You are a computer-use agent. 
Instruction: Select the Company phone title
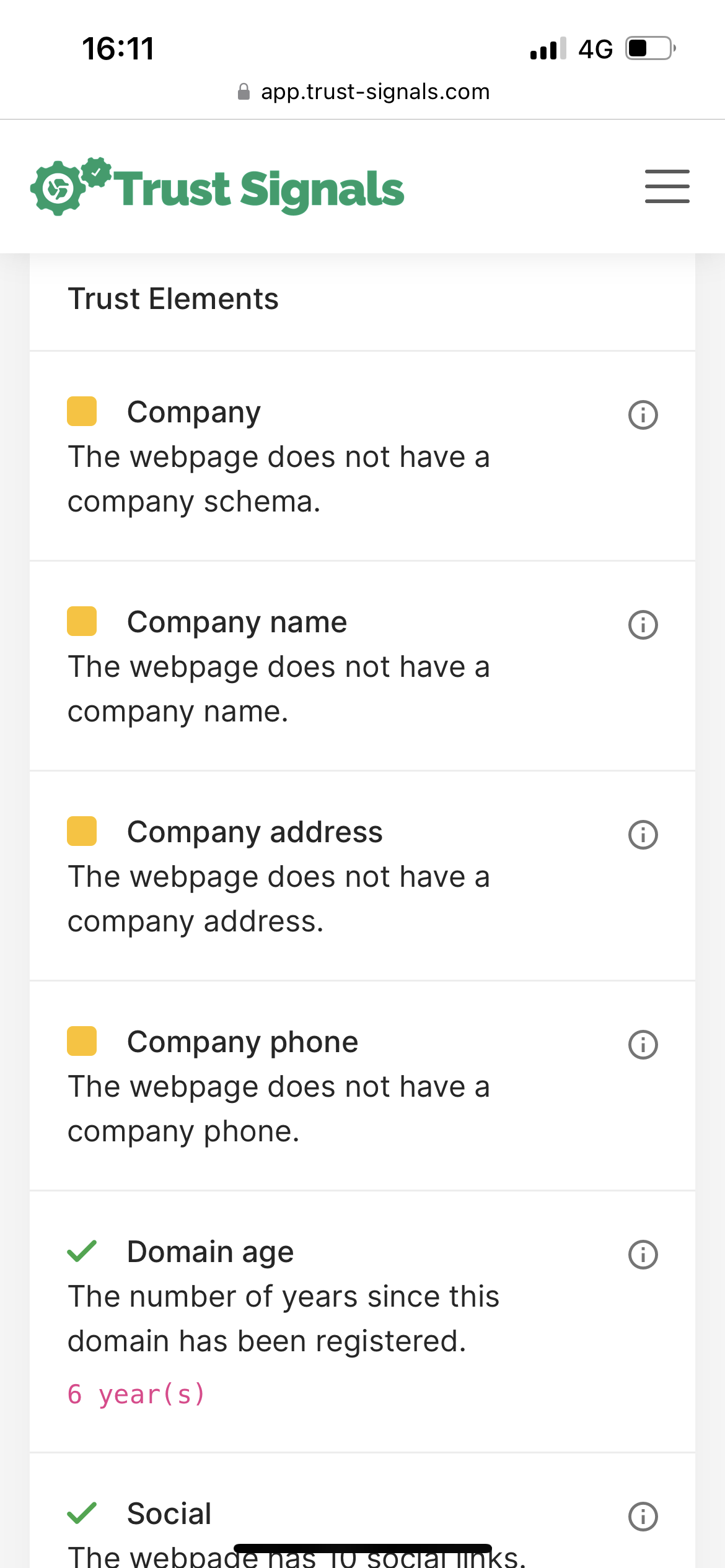(x=243, y=1042)
